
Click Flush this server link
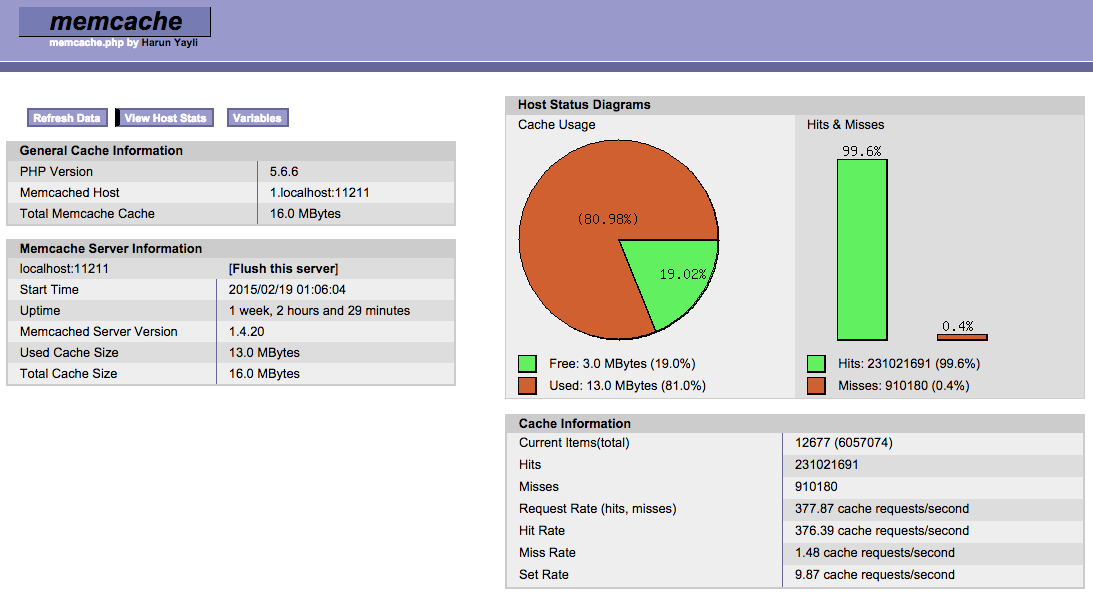click(283, 269)
